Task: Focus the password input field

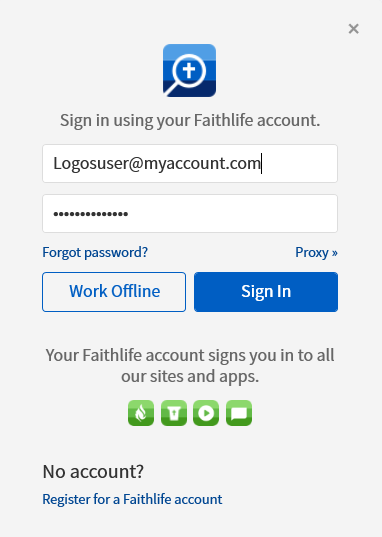Action: [190, 214]
